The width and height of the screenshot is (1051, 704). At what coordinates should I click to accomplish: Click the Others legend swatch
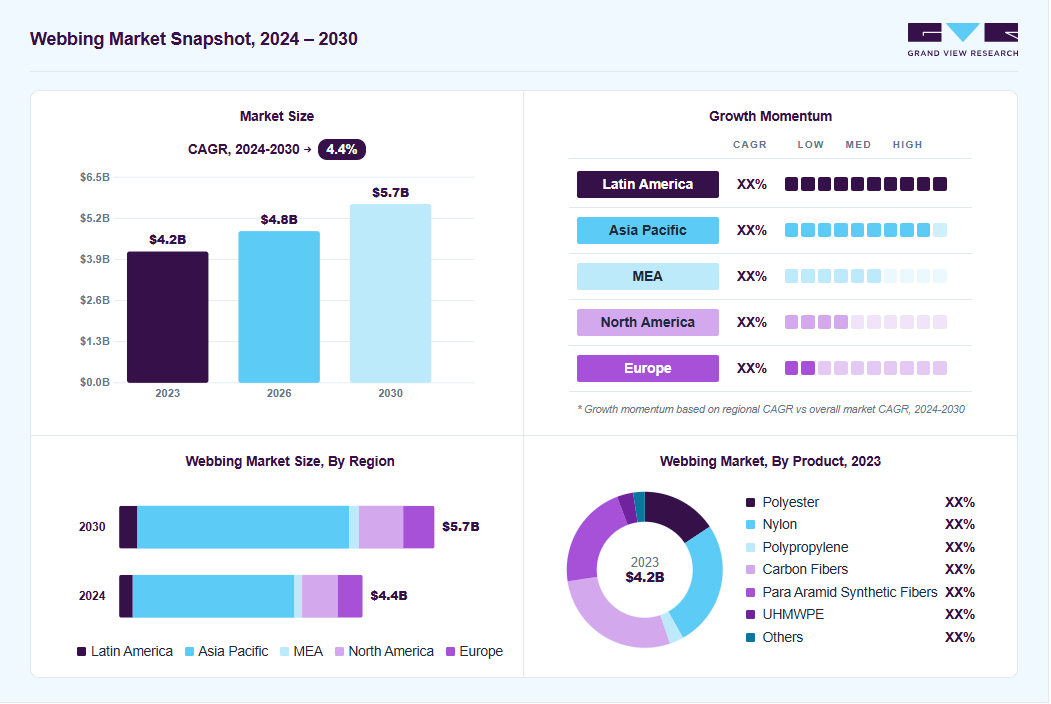[x=751, y=637]
